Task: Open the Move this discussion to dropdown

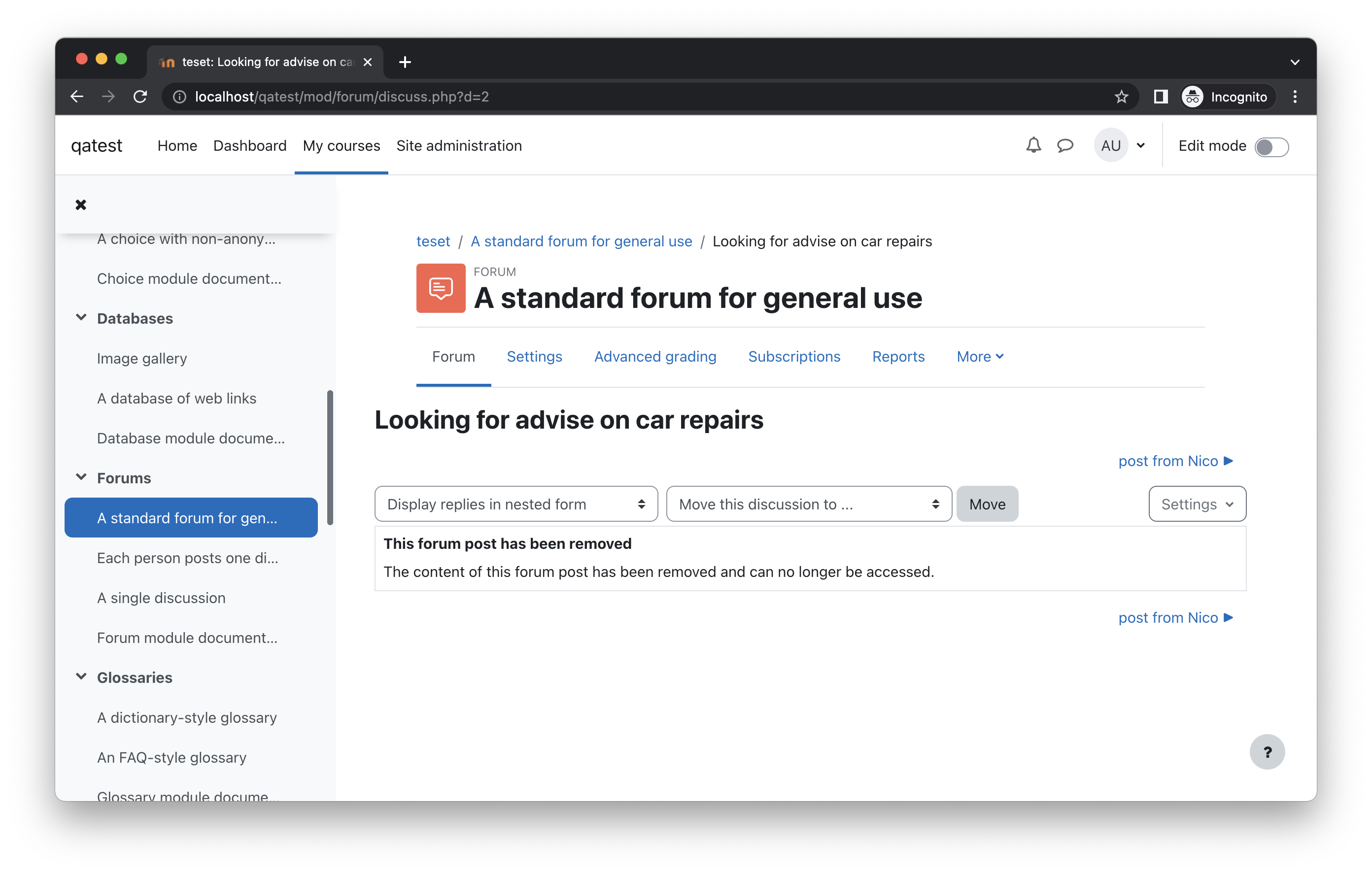Action: (809, 504)
